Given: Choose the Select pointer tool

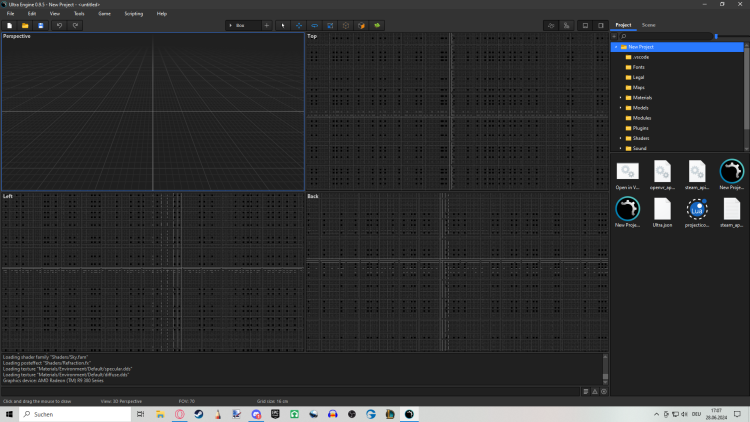Looking at the screenshot, I should point(282,25).
